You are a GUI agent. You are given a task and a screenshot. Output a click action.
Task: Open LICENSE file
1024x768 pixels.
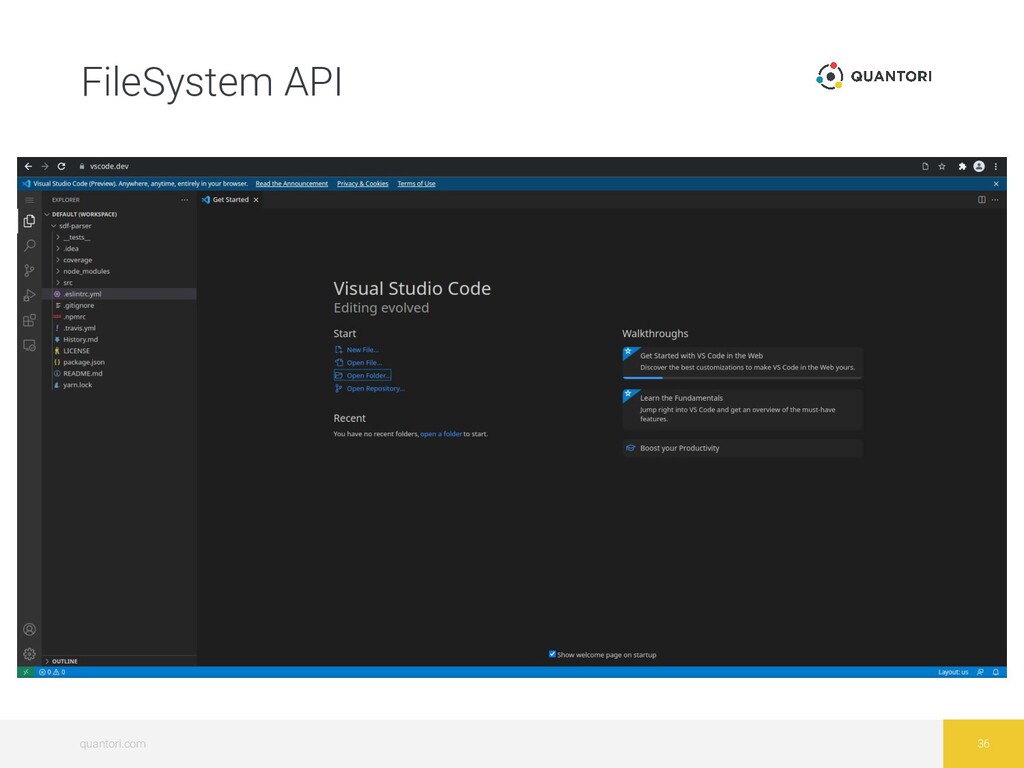tap(76, 351)
